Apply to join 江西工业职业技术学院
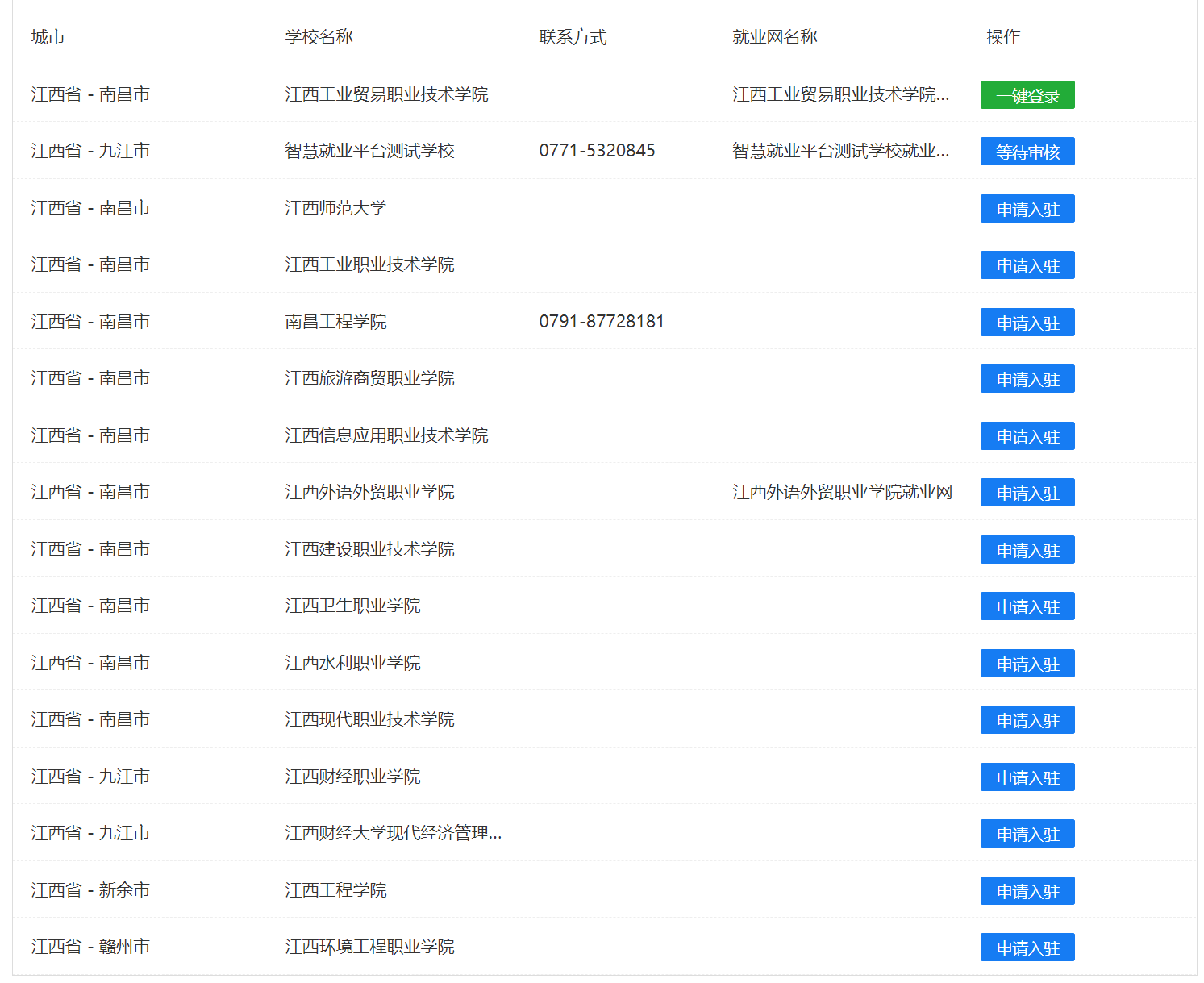 pyautogui.click(x=1027, y=265)
